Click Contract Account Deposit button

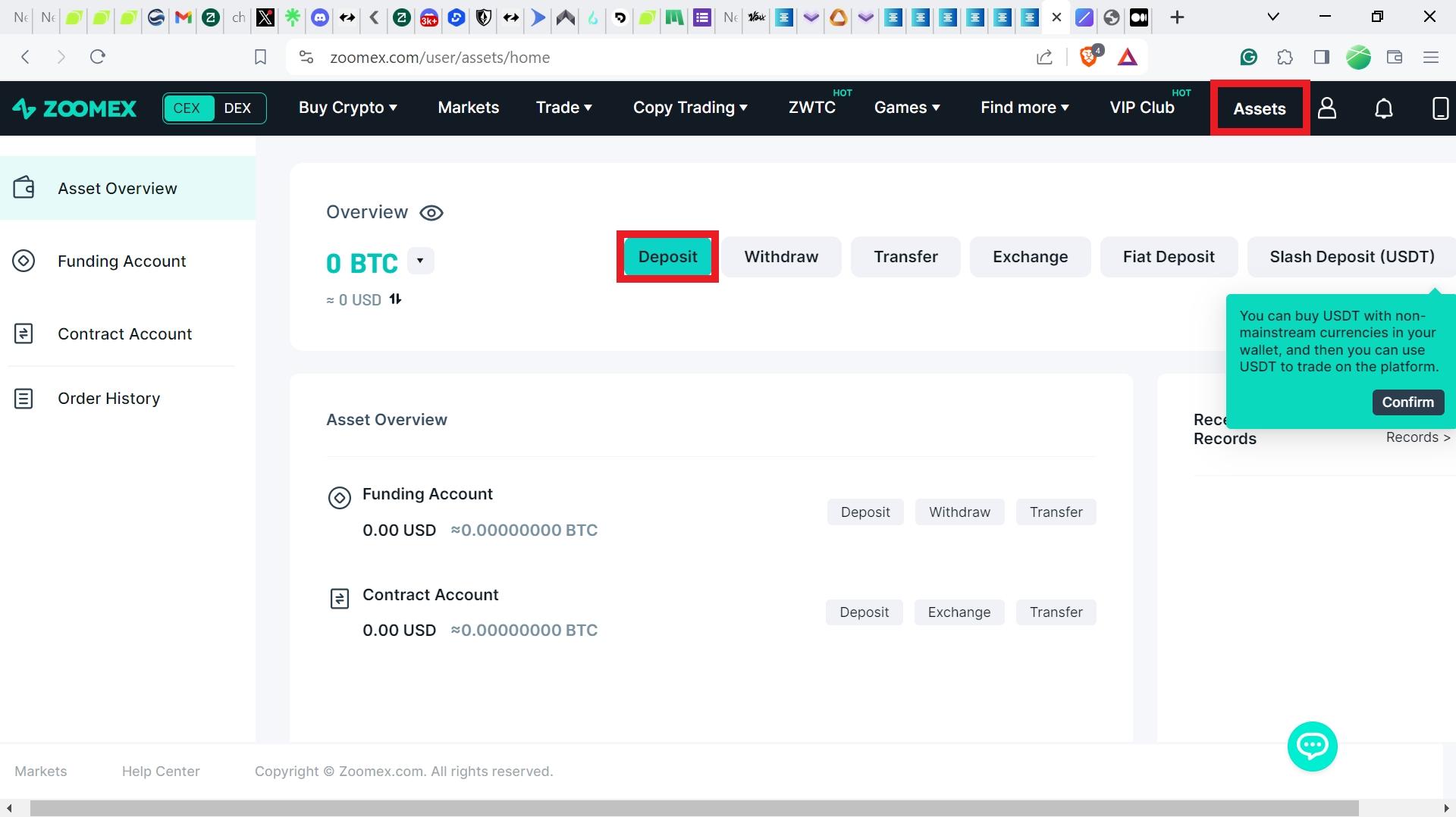tap(864, 612)
